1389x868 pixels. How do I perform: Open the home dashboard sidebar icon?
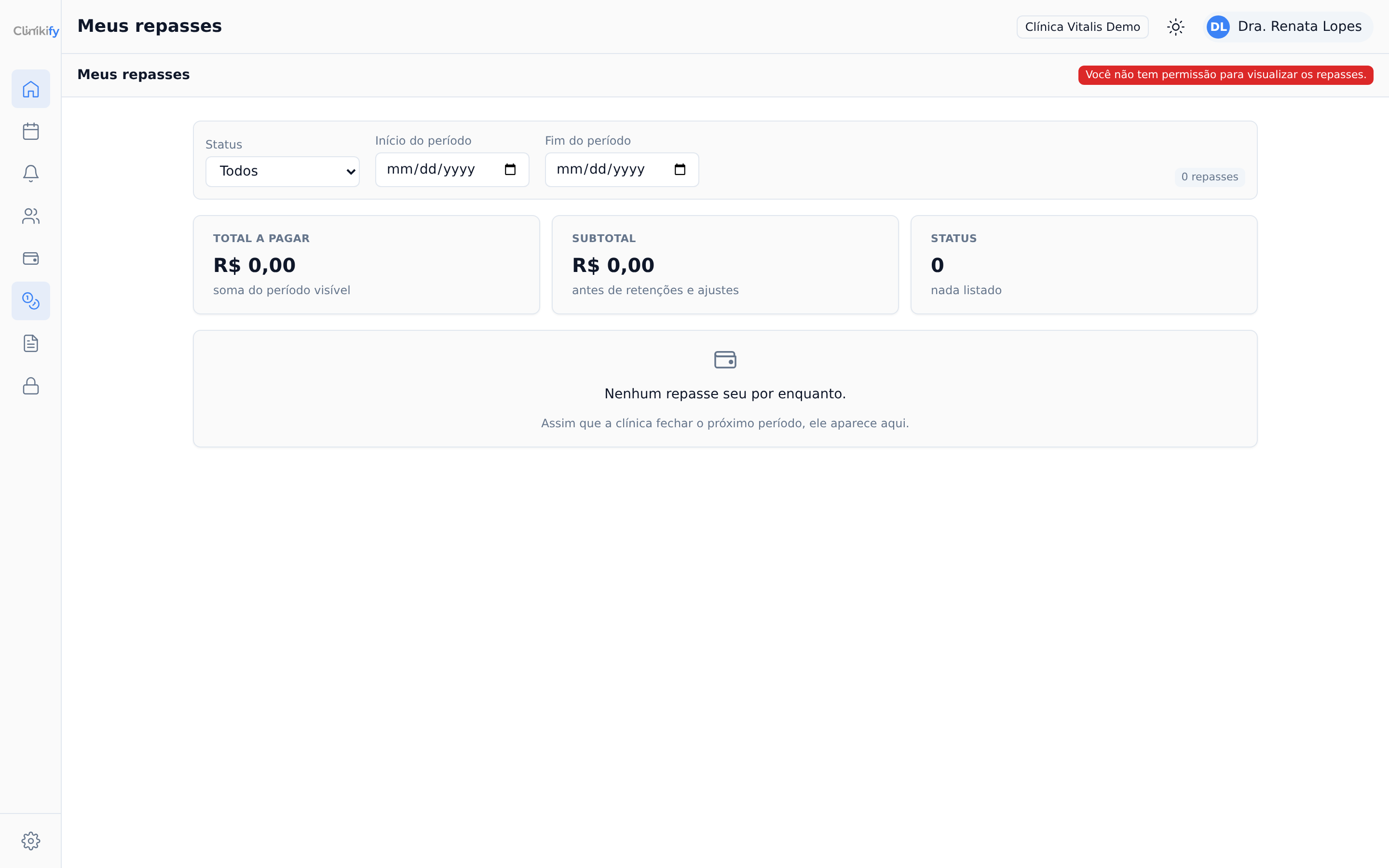31,89
